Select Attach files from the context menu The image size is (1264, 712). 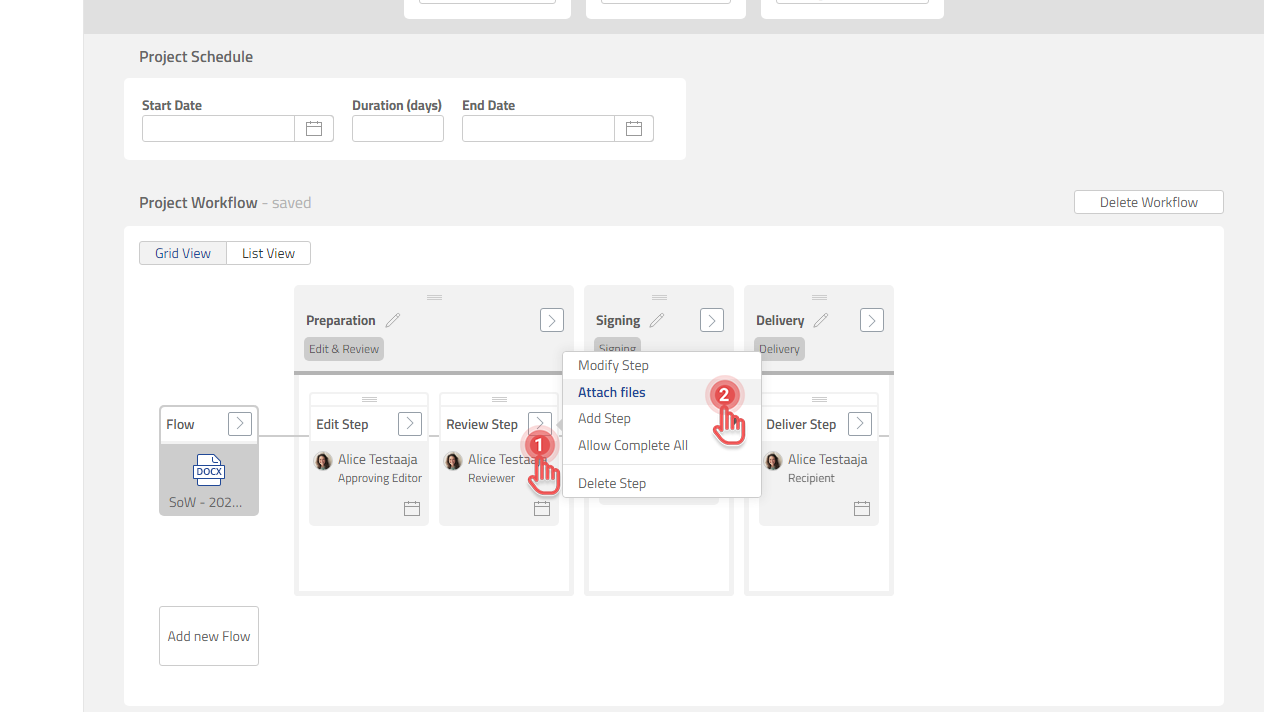pyautogui.click(x=611, y=392)
